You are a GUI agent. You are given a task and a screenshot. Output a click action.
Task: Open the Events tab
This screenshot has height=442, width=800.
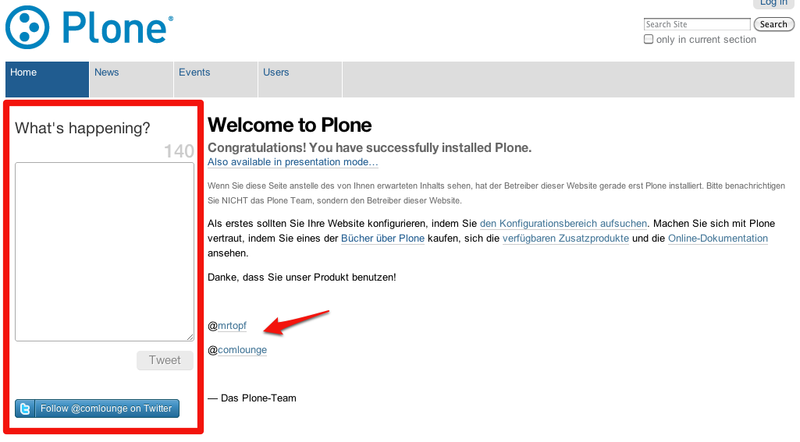point(194,73)
